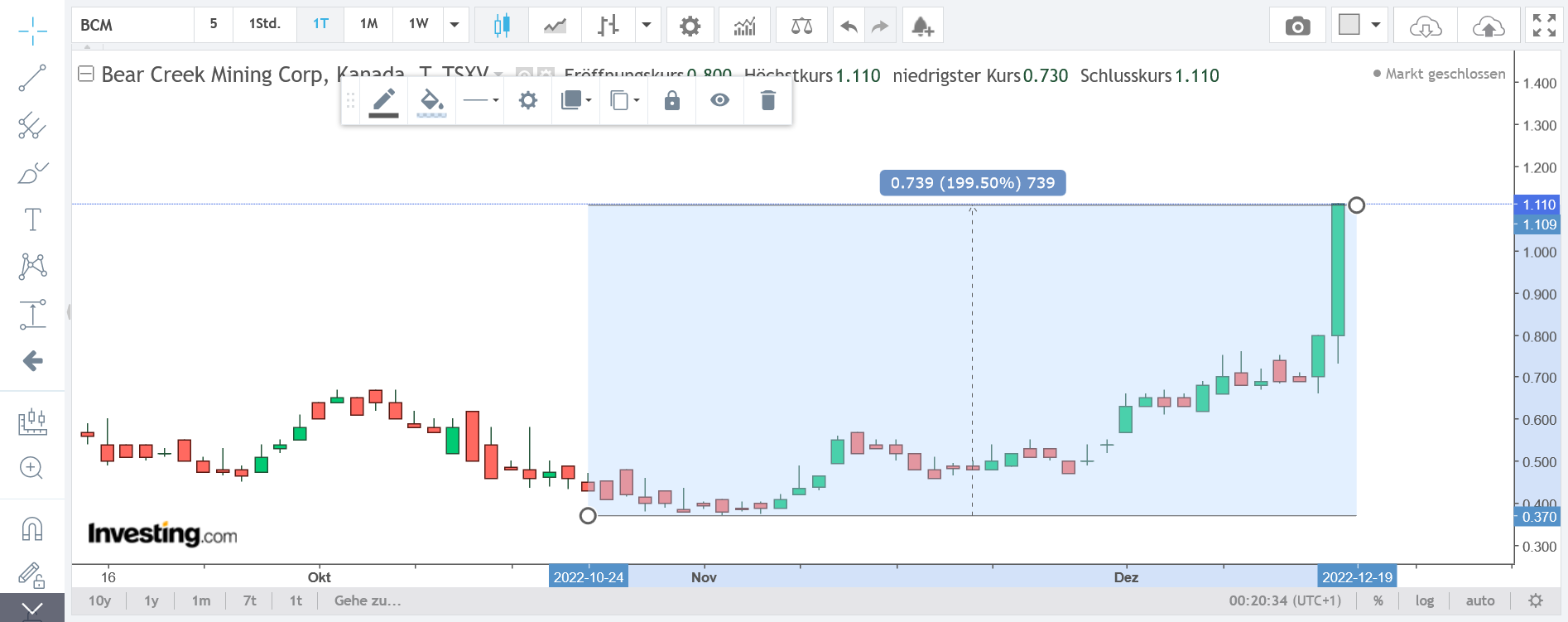Lock the selected drawing
This screenshot has width=1568, height=622.
tap(672, 101)
